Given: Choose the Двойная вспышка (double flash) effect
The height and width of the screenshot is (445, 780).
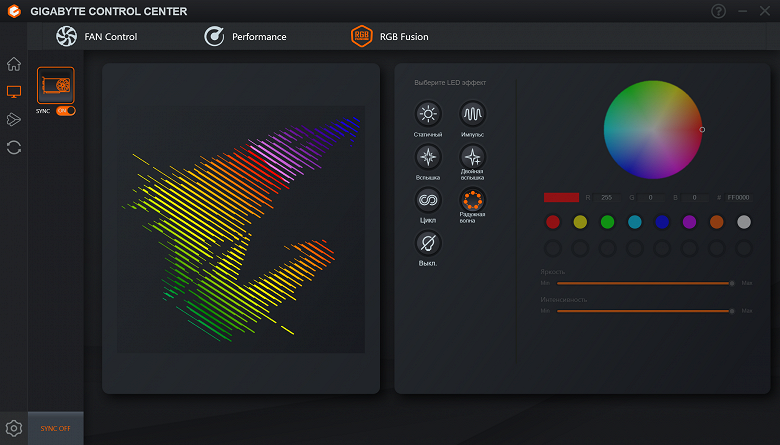Looking at the screenshot, I should click(x=472, y=157).
